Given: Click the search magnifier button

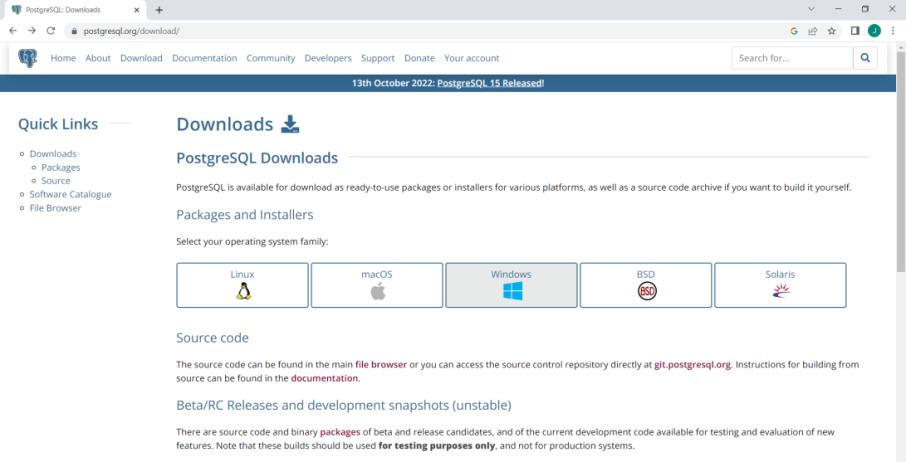Looking at the screenshot, I should [x=865, y=58].
